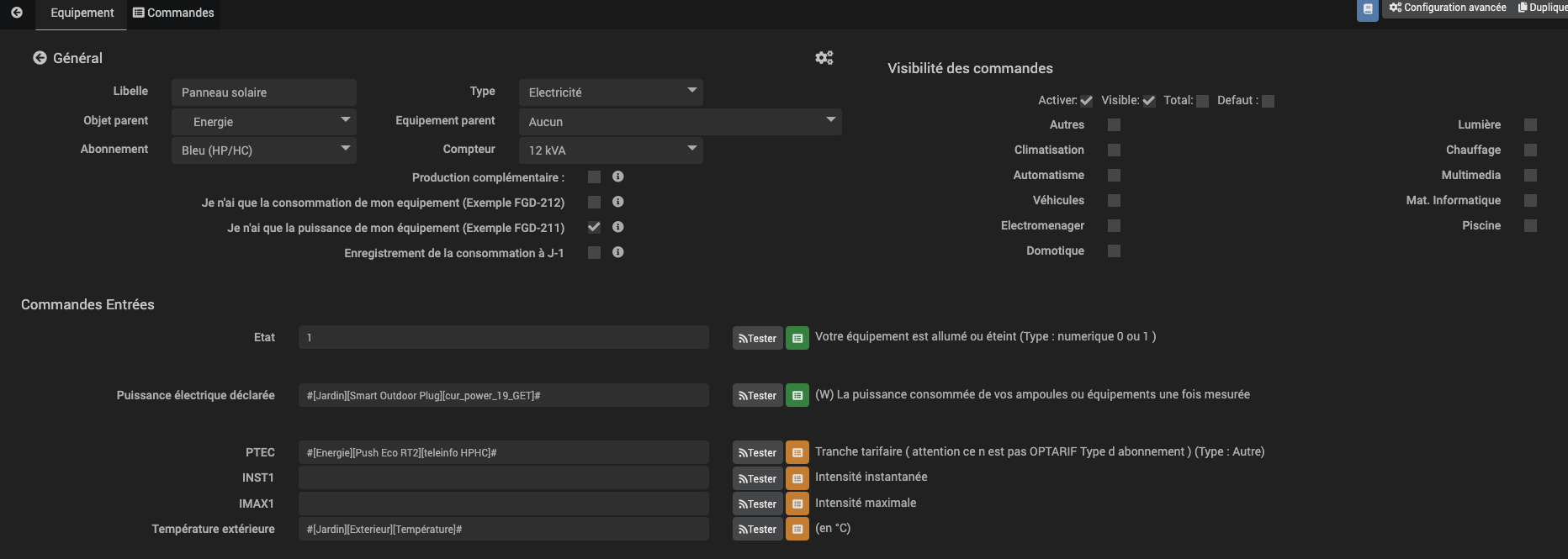Click info icon for Enregistrement de la consommation
The width and height of the screenshot is (1568, 559).
coord(617,252)
